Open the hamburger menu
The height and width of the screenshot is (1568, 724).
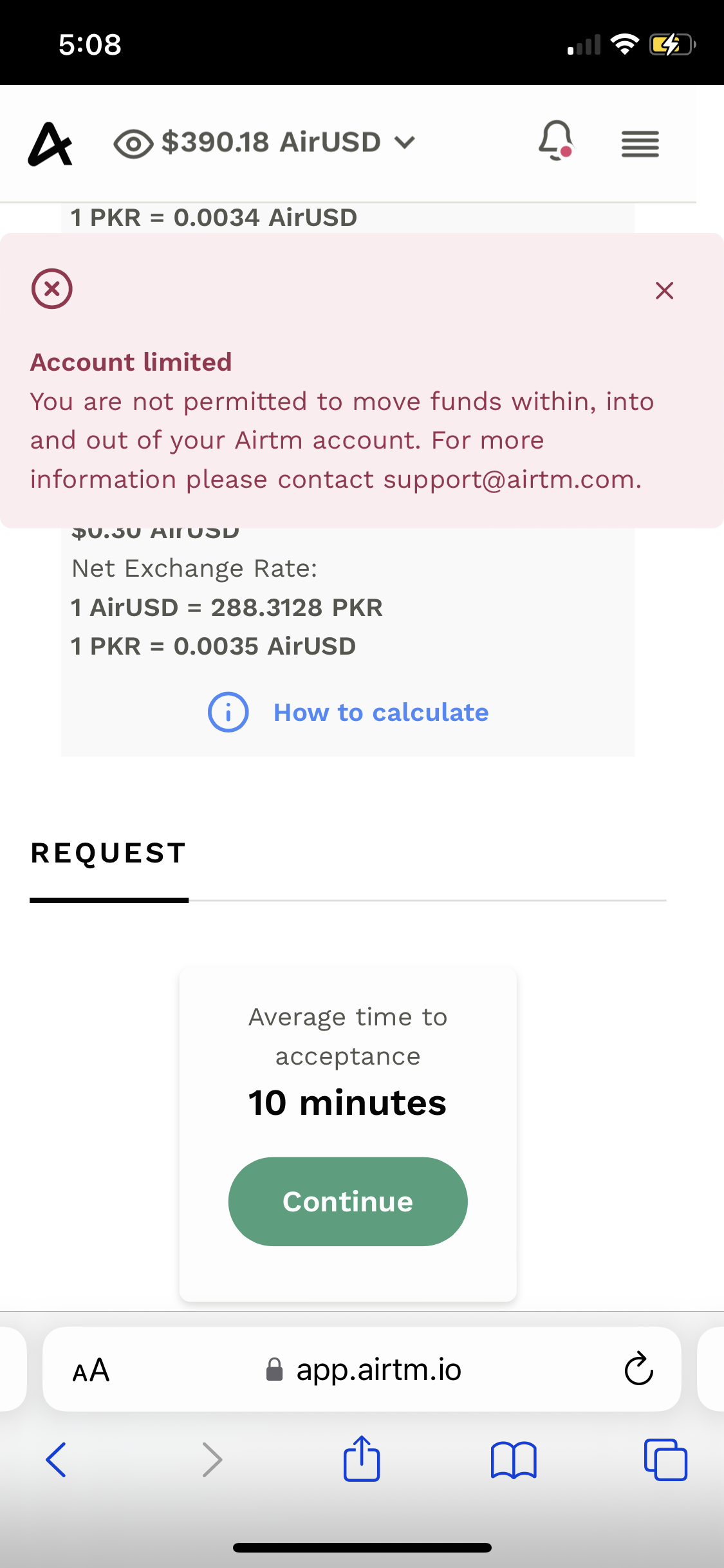(x=640, y=144)
